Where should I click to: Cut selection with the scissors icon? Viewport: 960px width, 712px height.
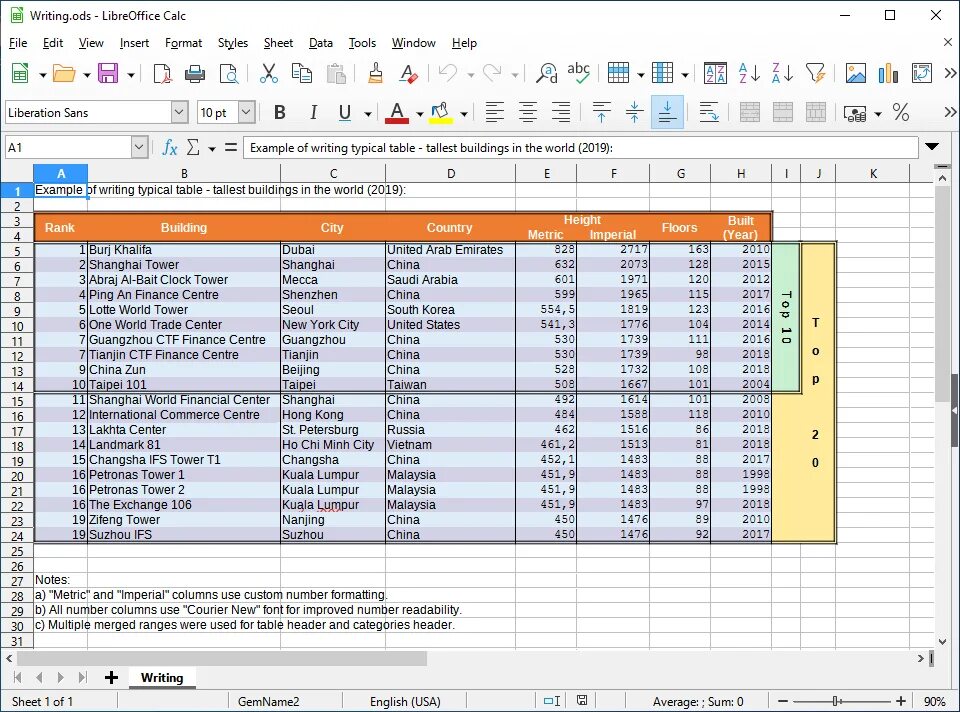[269, 74]
